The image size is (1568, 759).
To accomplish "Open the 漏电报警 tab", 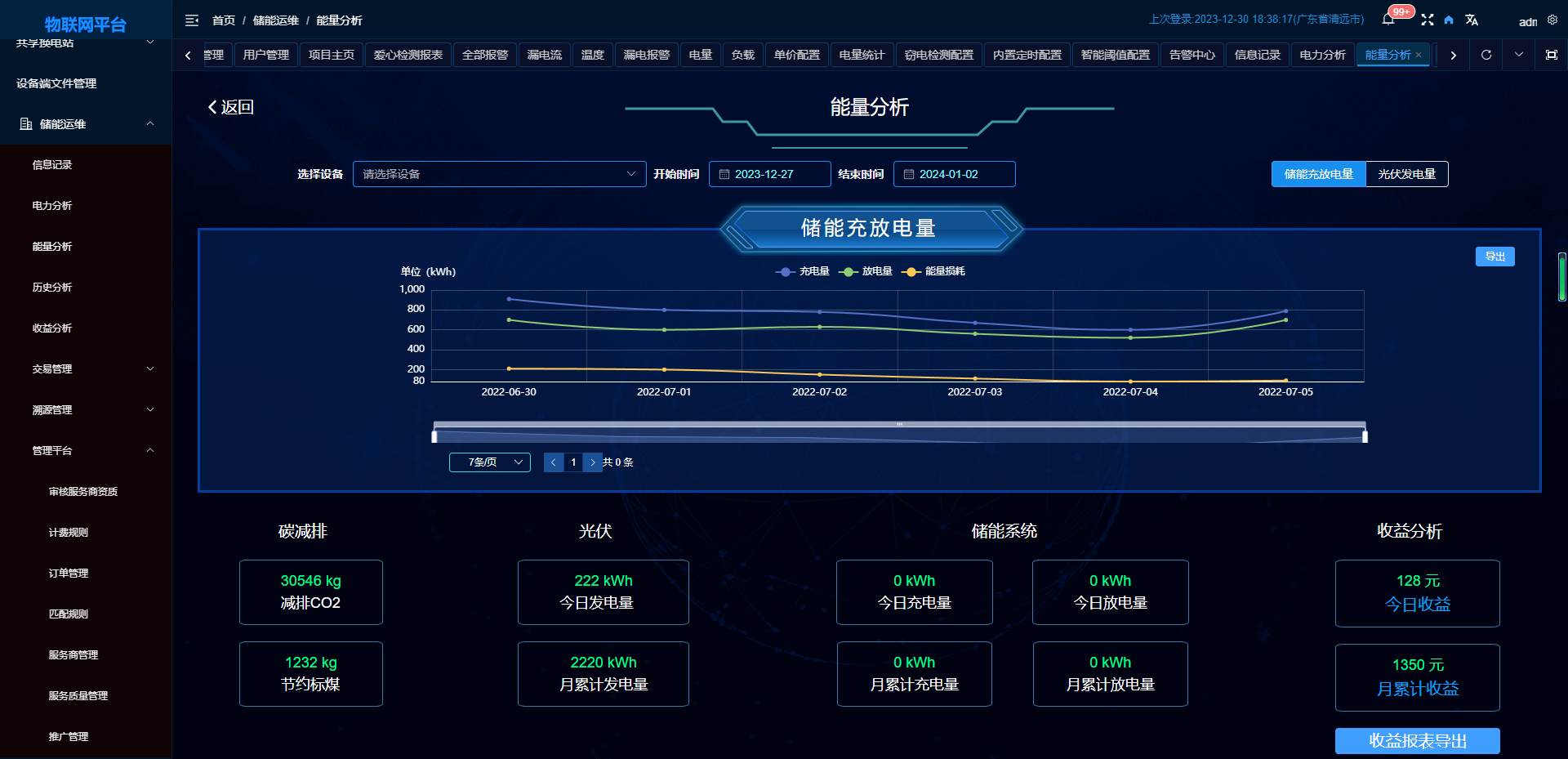I will (x=647, y=55).
